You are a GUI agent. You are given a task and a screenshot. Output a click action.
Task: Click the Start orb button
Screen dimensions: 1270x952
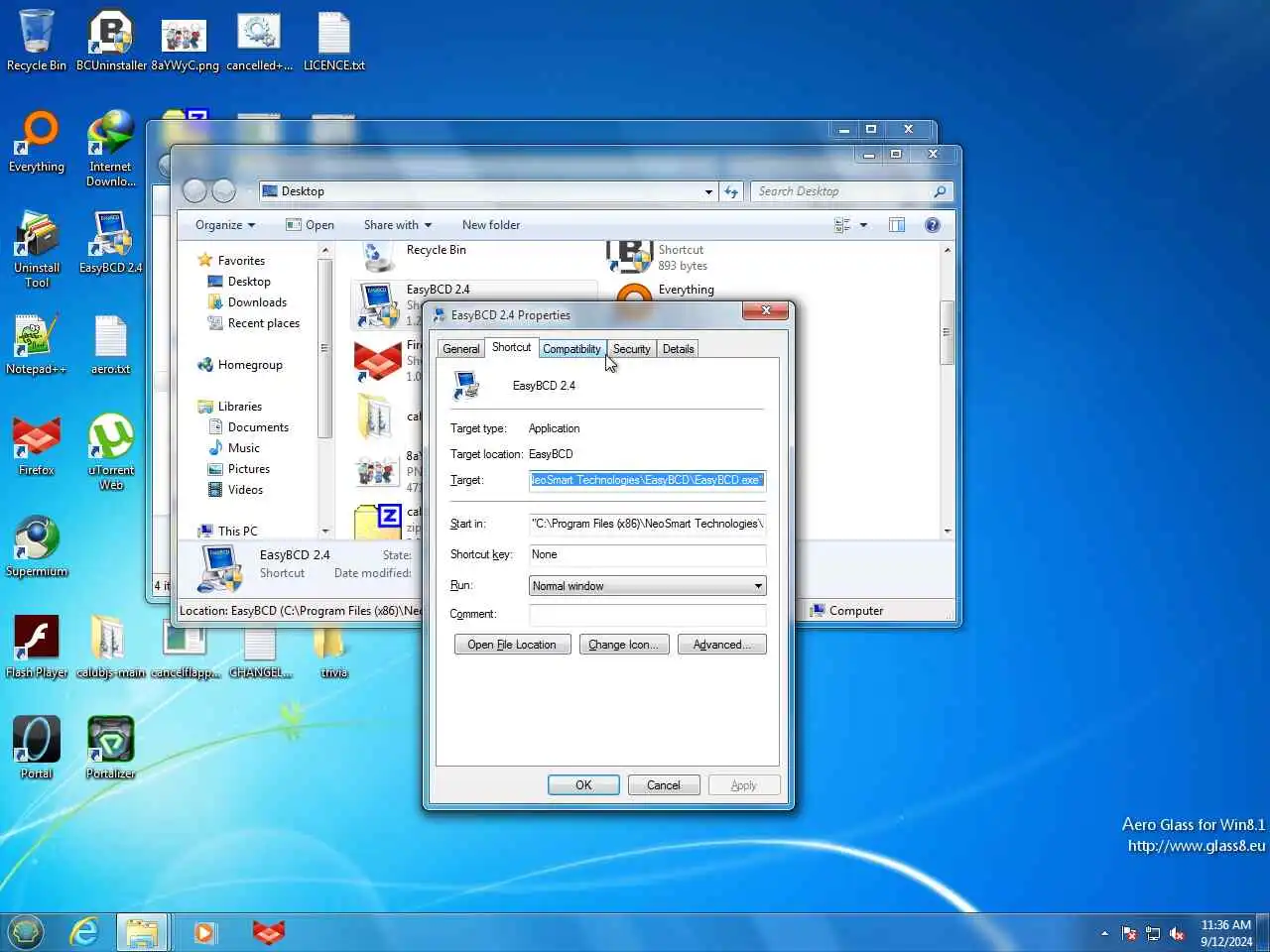click(x=26, y=932)
